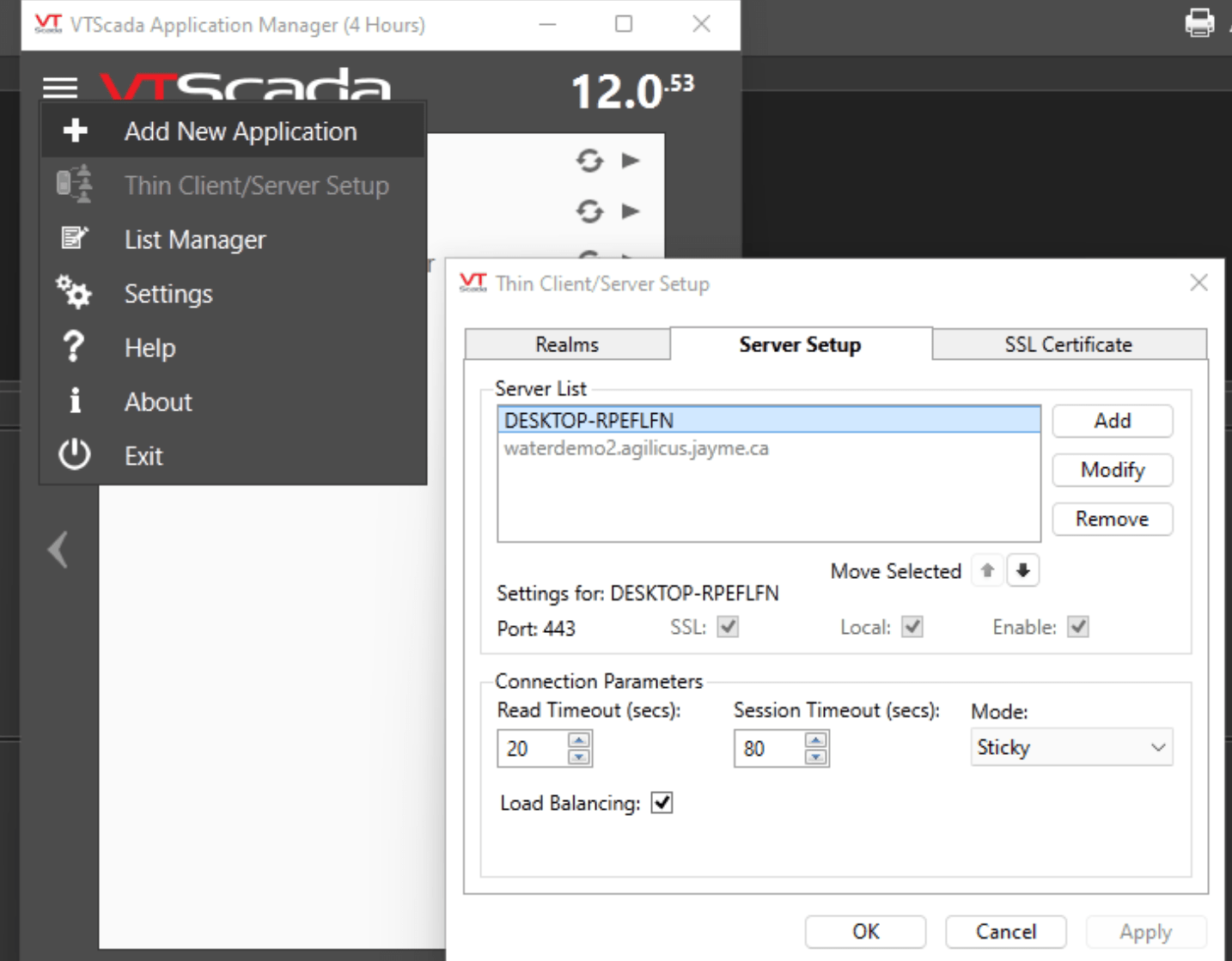Image resolution: width=1232 pixels, height=961 pixels.
Task: Toggle the Load Balancing checkbox
Action: coord(662,803)
